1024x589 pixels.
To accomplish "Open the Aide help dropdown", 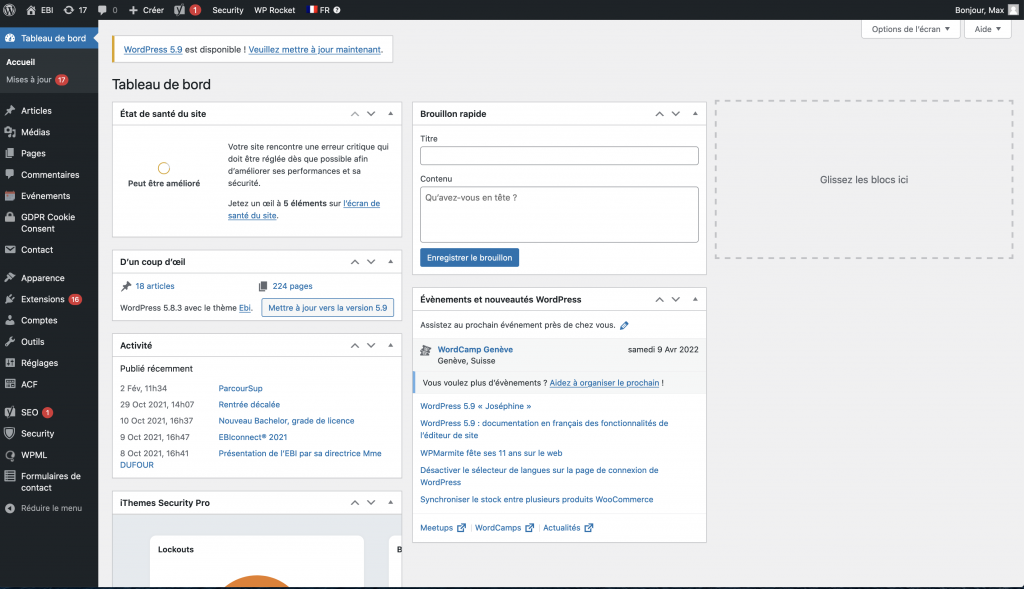I will 987,29.
